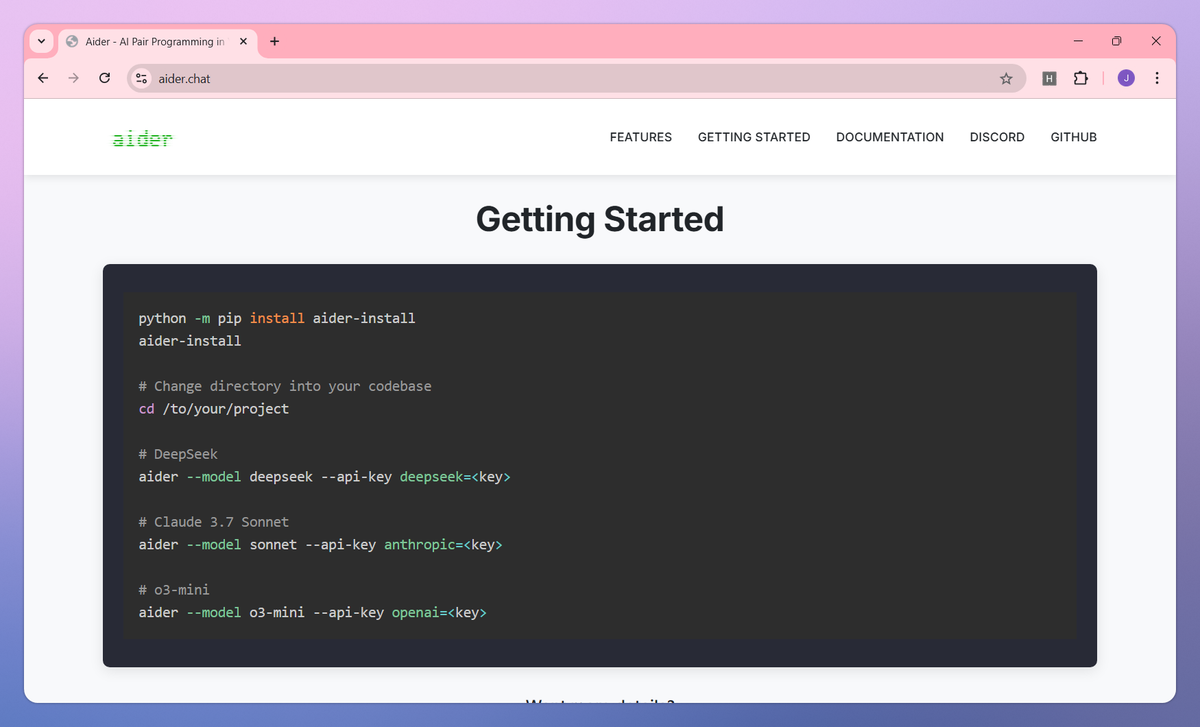
Task: Restore down the browser window
Action: 1117,41
